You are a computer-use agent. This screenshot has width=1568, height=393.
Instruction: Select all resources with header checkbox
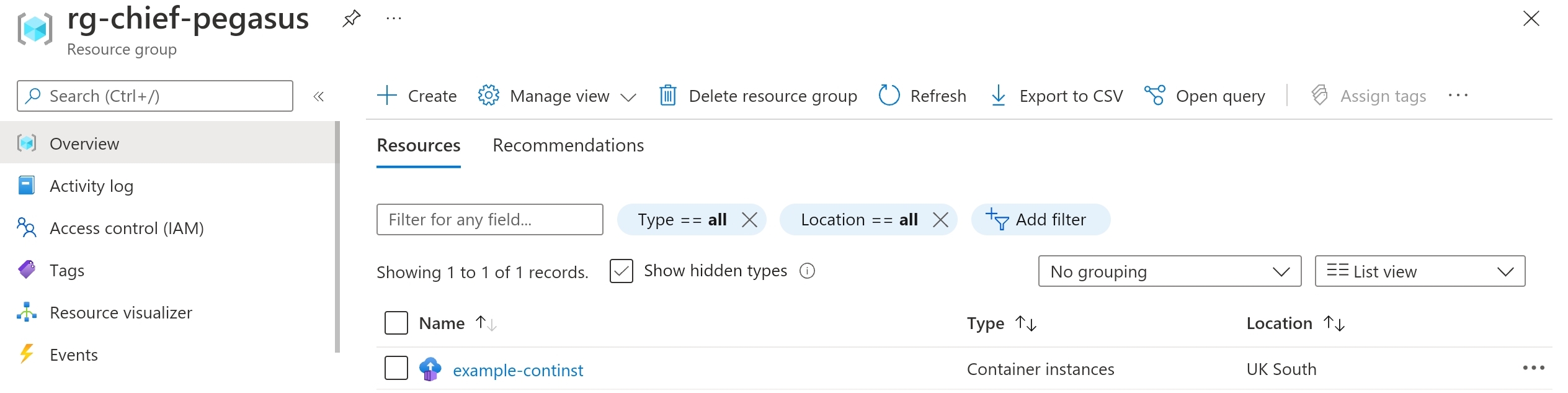396,323
